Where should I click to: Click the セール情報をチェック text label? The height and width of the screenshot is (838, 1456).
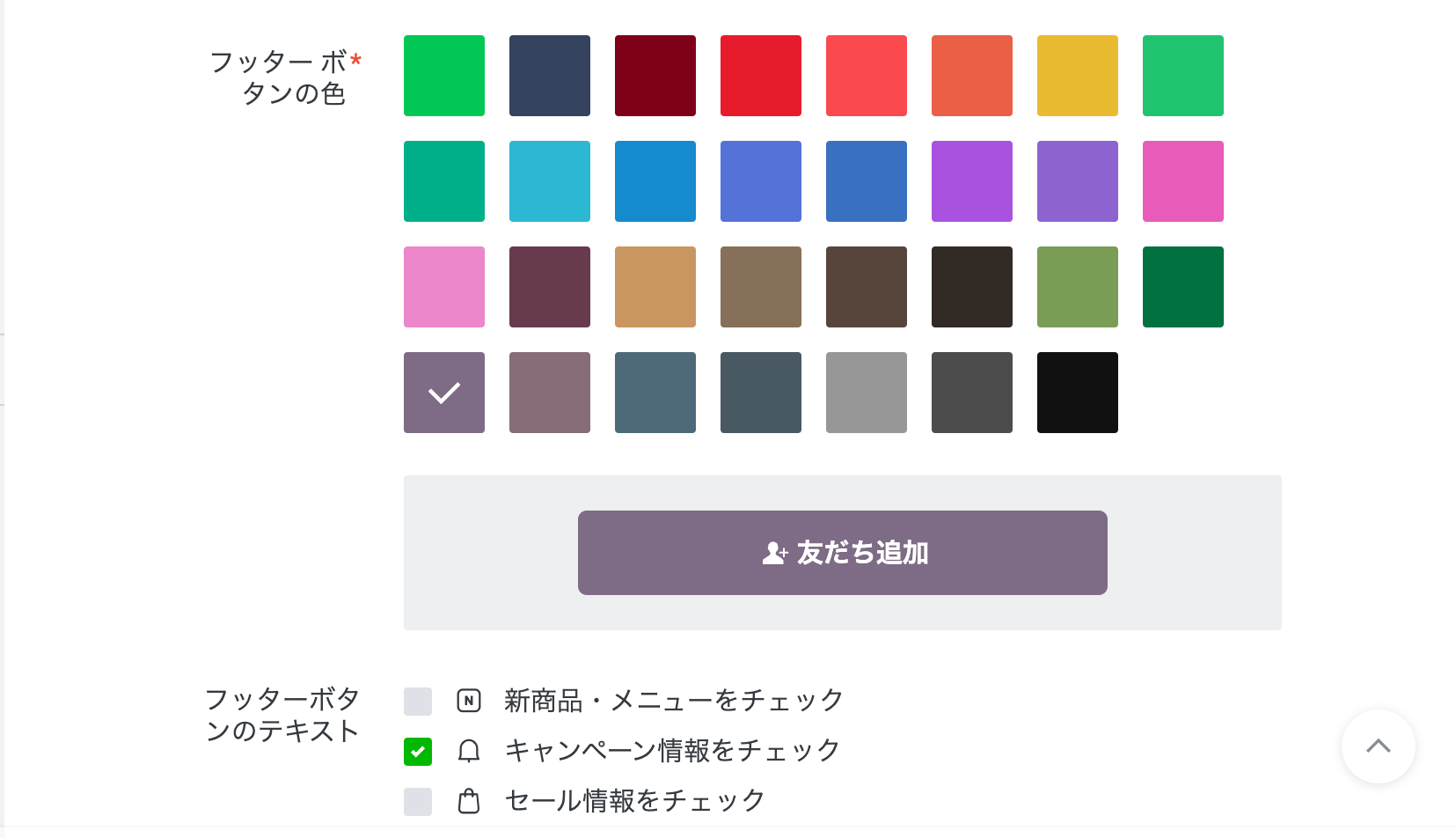tap(635, 801)
